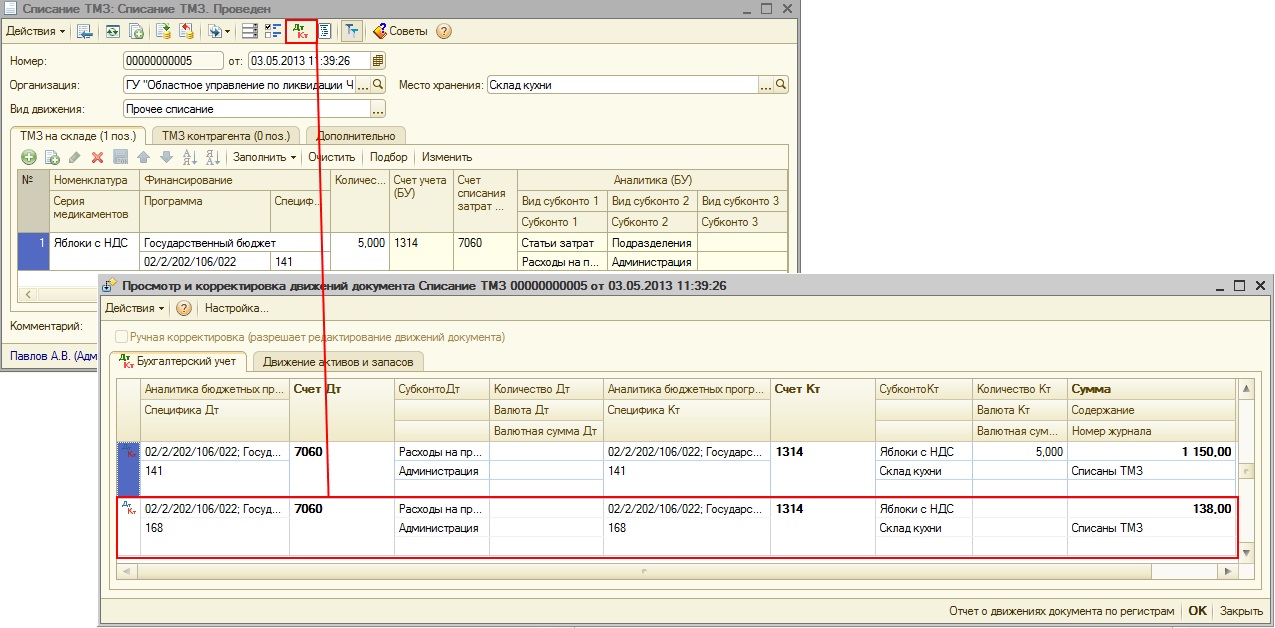Toggle the Ручная корректировка checkbox
Screen dimensions: 1275x628
122,337
